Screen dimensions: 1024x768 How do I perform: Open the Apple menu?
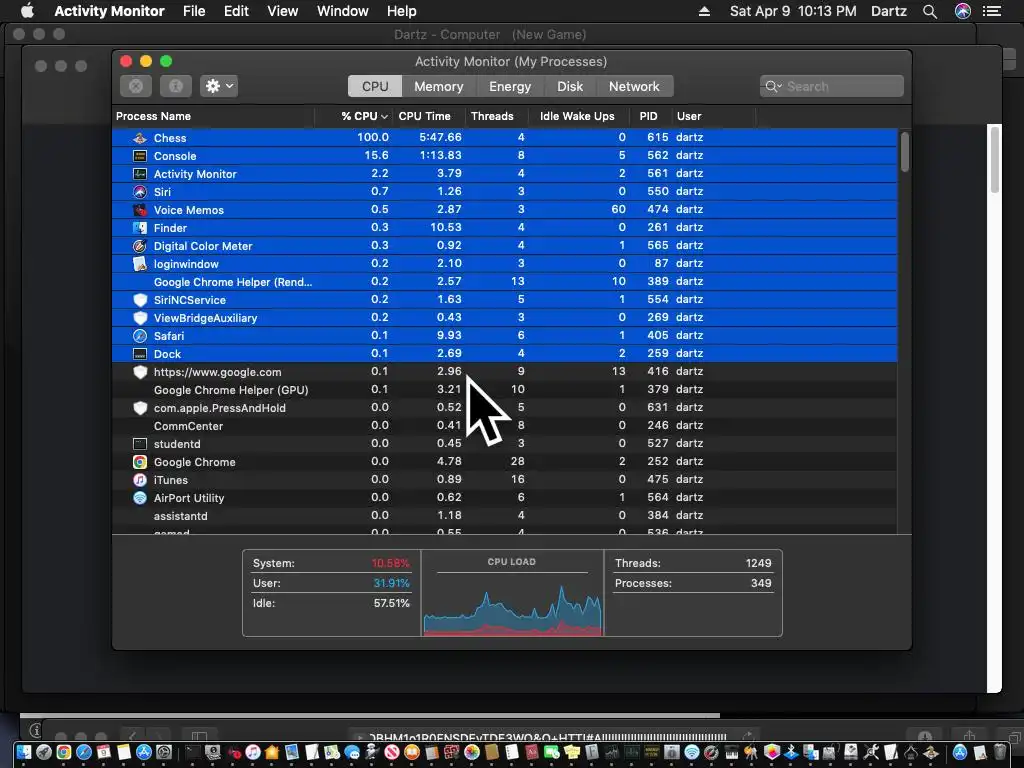coord(27,11)
